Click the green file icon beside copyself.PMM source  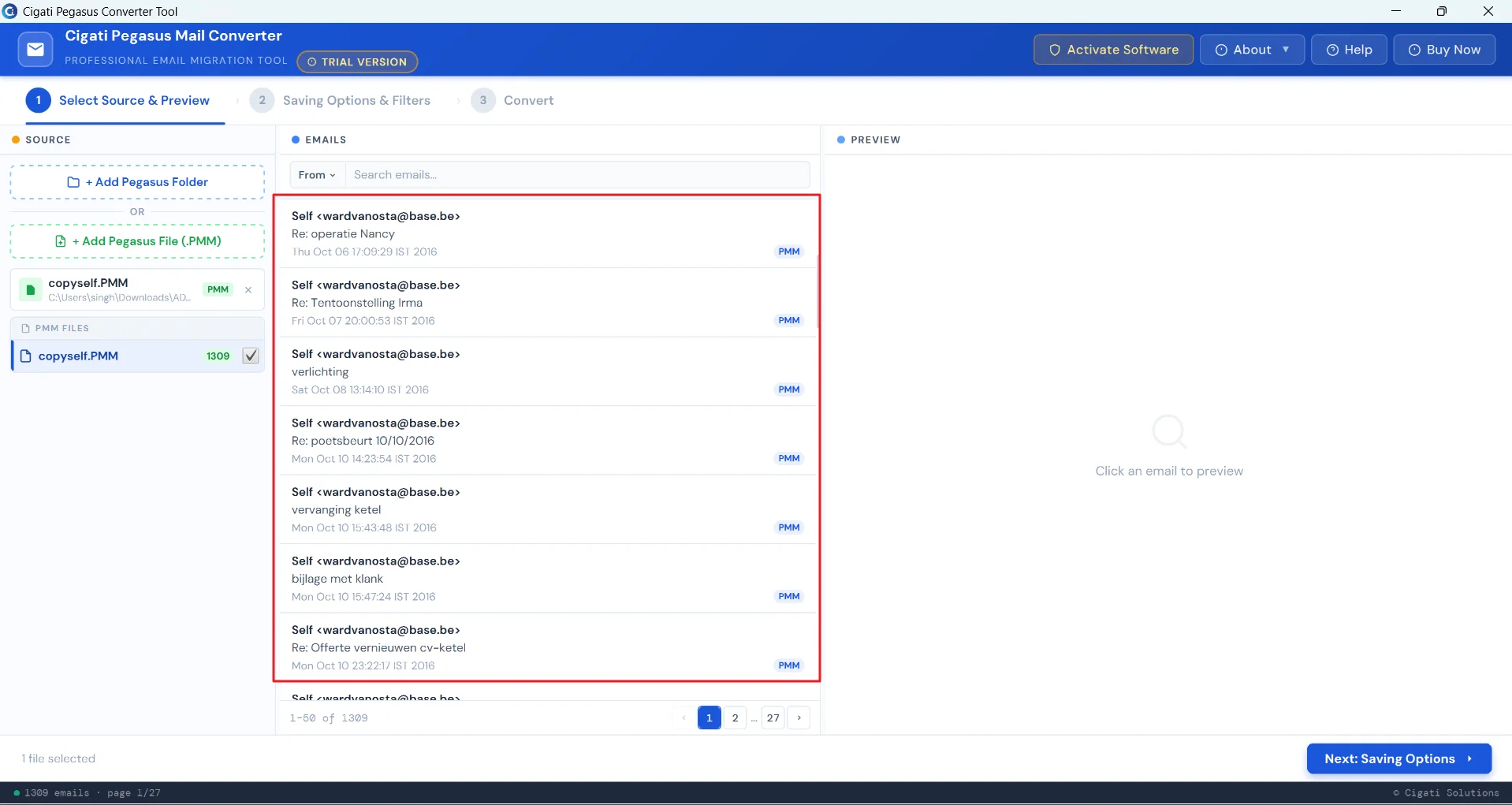pyautogui.click(x=30, y=289)
